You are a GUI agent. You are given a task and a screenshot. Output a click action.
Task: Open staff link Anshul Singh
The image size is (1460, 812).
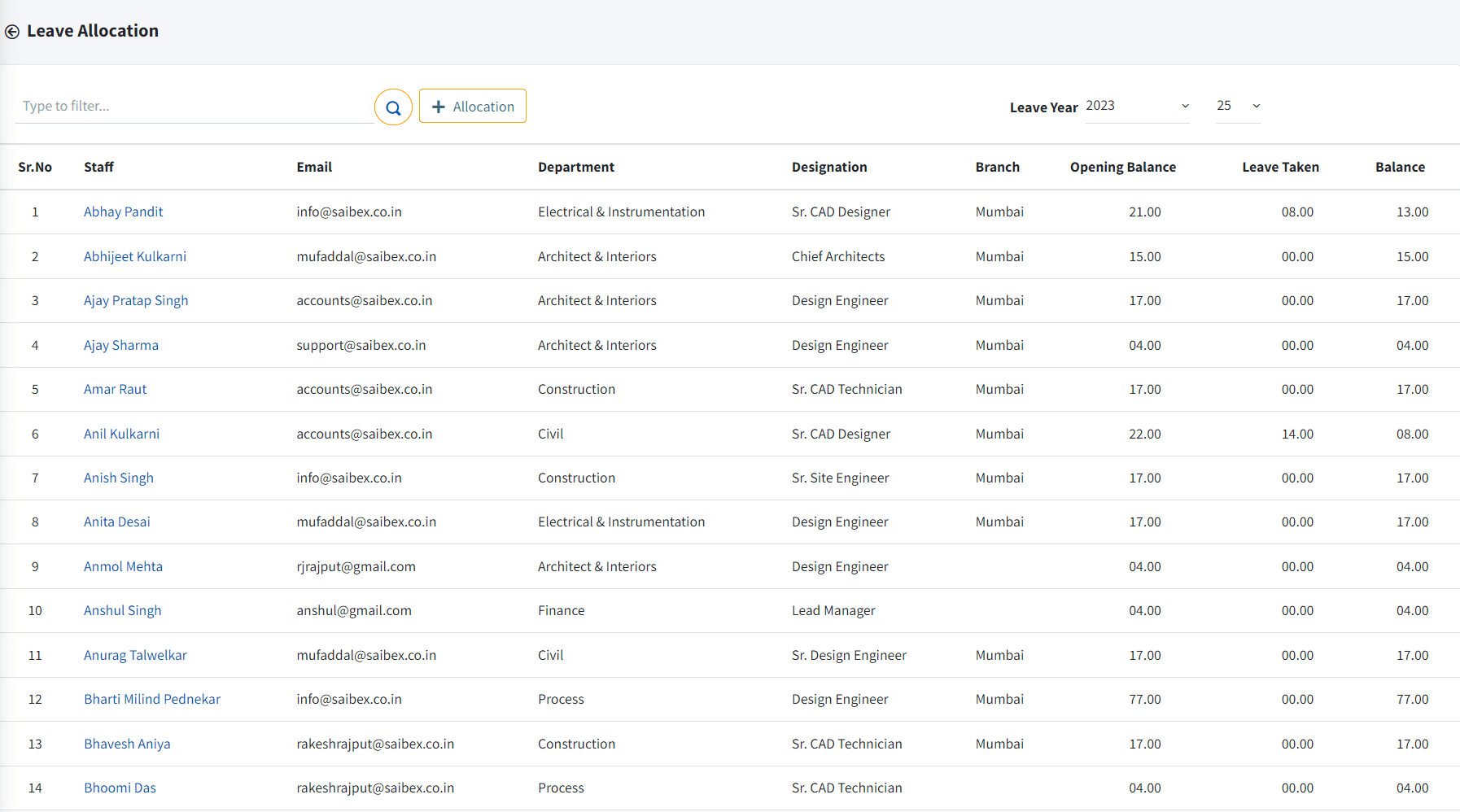point(123,610)
